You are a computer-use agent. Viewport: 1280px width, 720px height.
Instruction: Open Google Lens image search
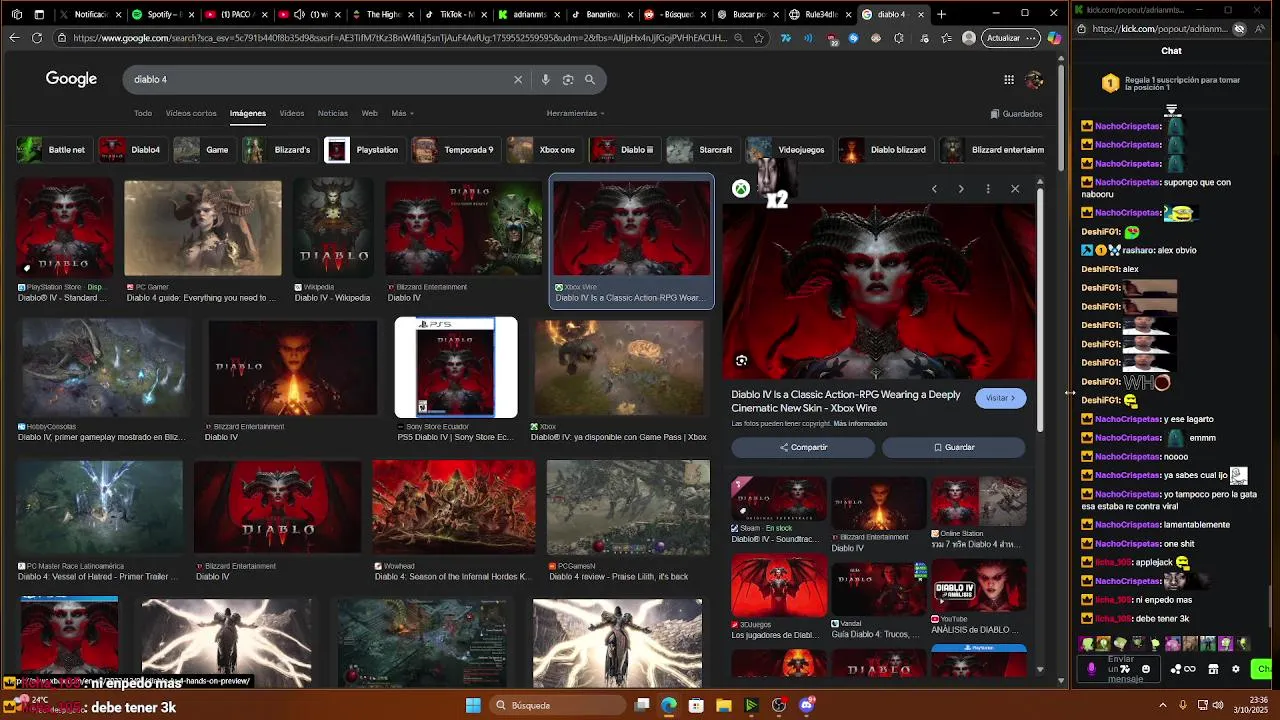[x=568, y=79]
